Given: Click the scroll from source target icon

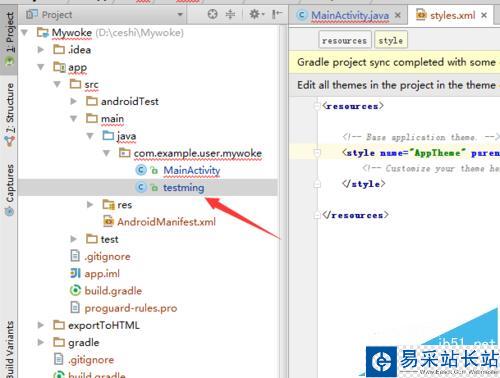Looking at the screenshot, I should click(212, 14).
